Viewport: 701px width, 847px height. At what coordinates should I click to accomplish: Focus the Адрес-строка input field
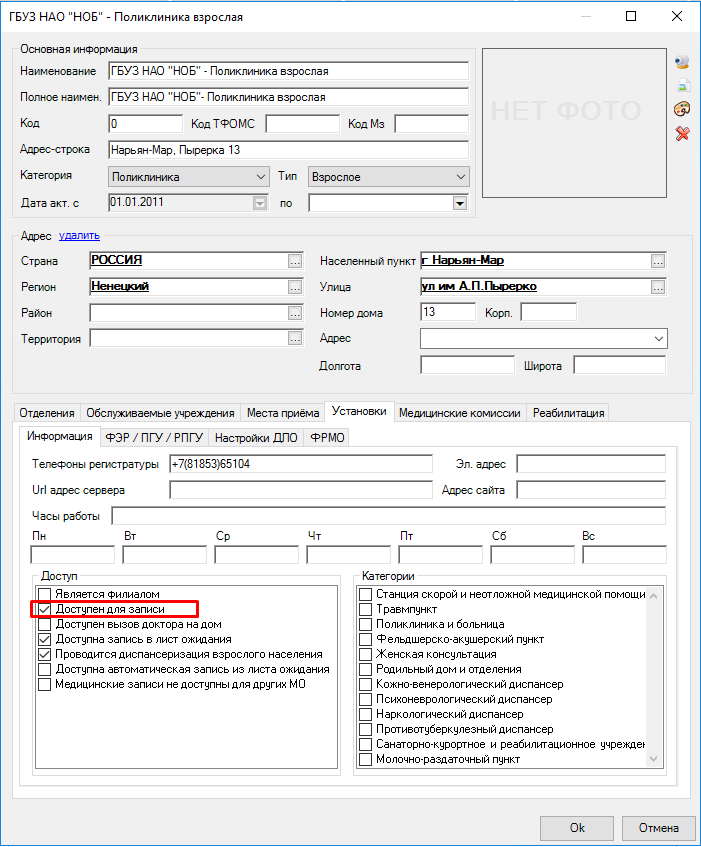[288, 150]
